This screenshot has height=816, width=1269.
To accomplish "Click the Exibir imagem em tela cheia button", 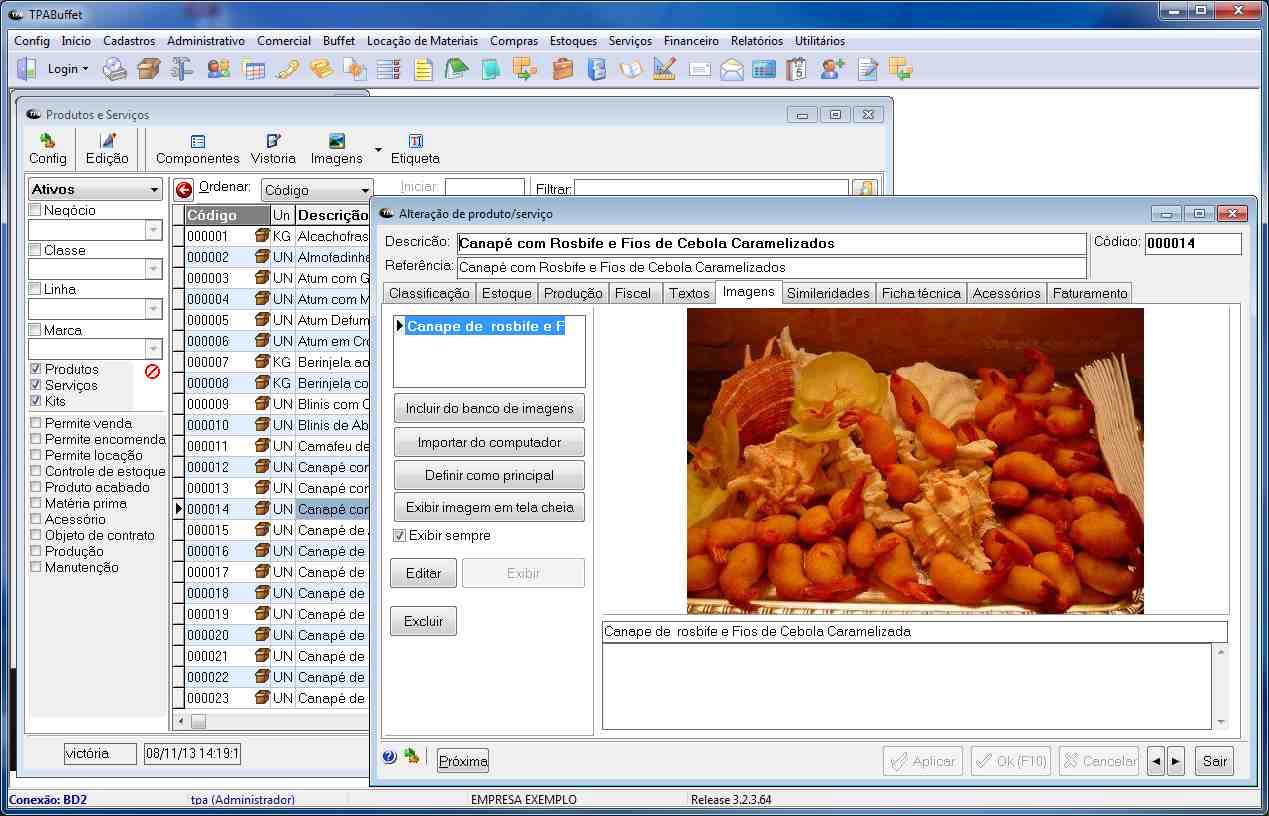I will click(x=489, y=507).
